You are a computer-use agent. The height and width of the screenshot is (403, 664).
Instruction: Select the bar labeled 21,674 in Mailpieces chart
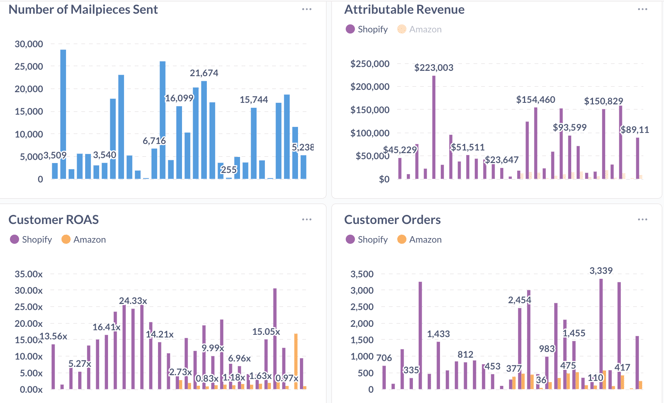[204, 130]
